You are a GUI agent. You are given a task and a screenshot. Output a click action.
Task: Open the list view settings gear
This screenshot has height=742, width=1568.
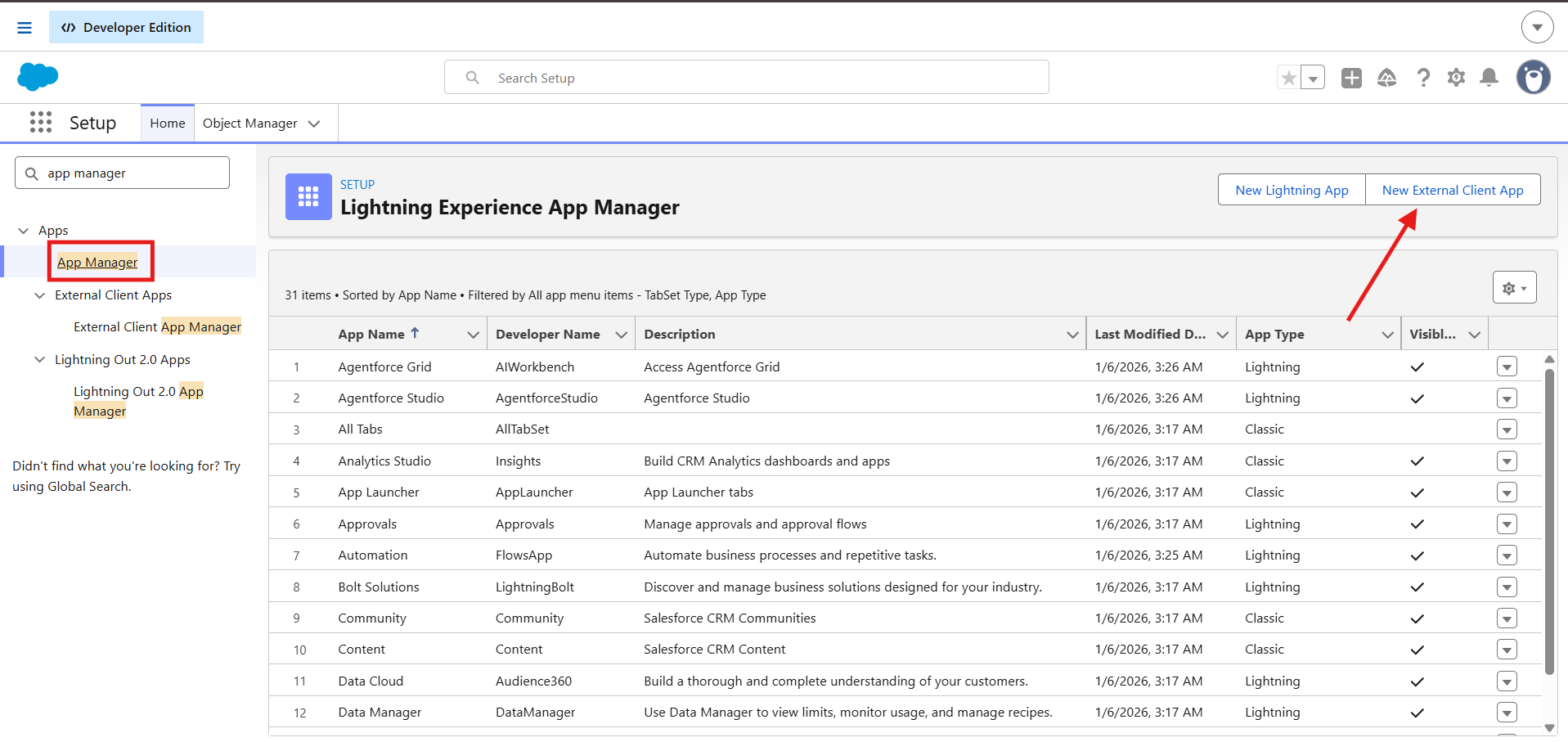1514,288
